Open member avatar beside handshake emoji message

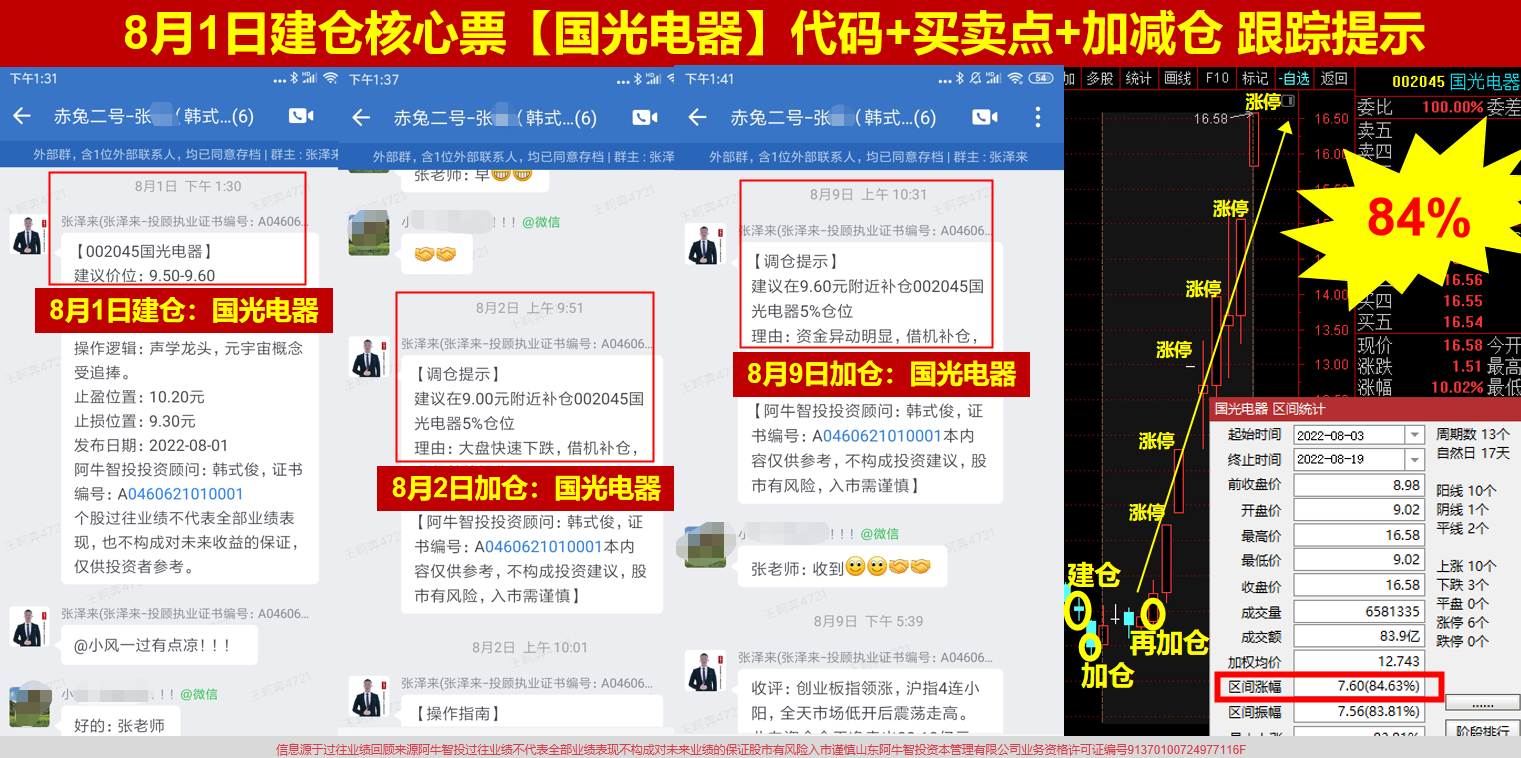click(368, 233)
